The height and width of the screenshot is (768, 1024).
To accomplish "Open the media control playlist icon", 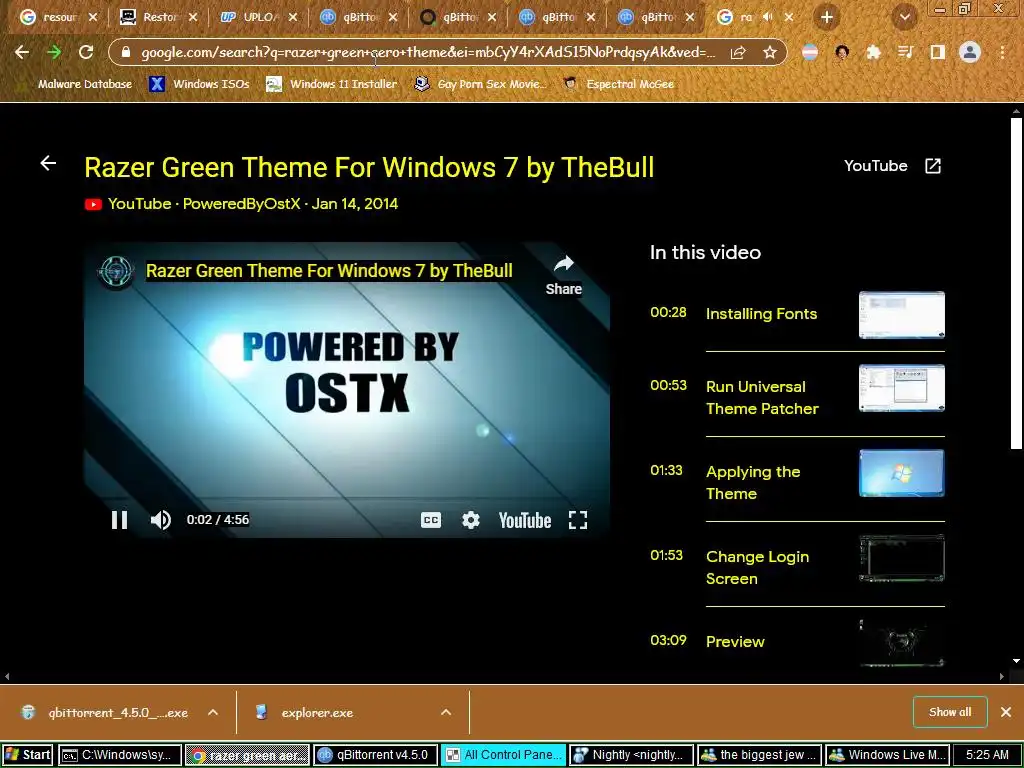I will pyautogui.click(x=905, y=52).
